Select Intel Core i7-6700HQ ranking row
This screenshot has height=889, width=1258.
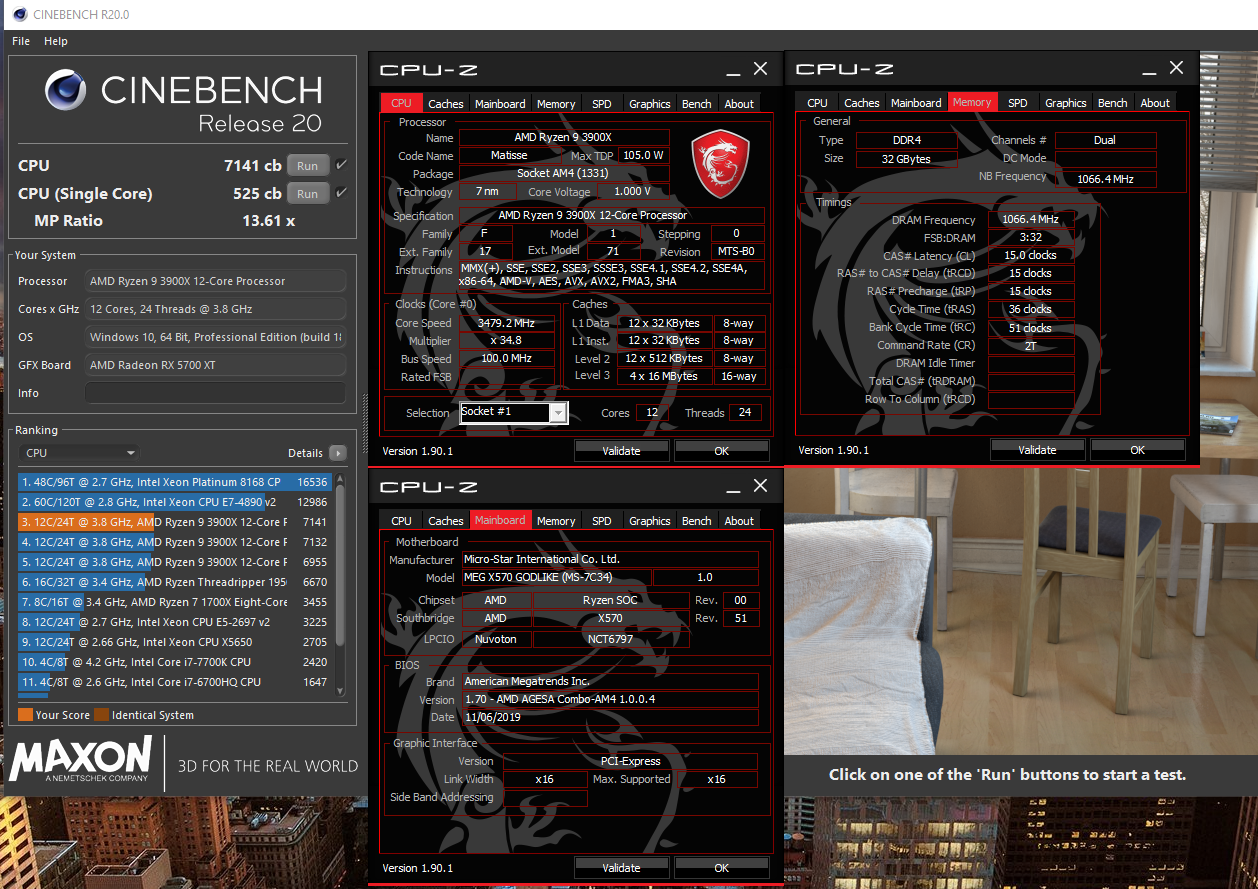174,682
